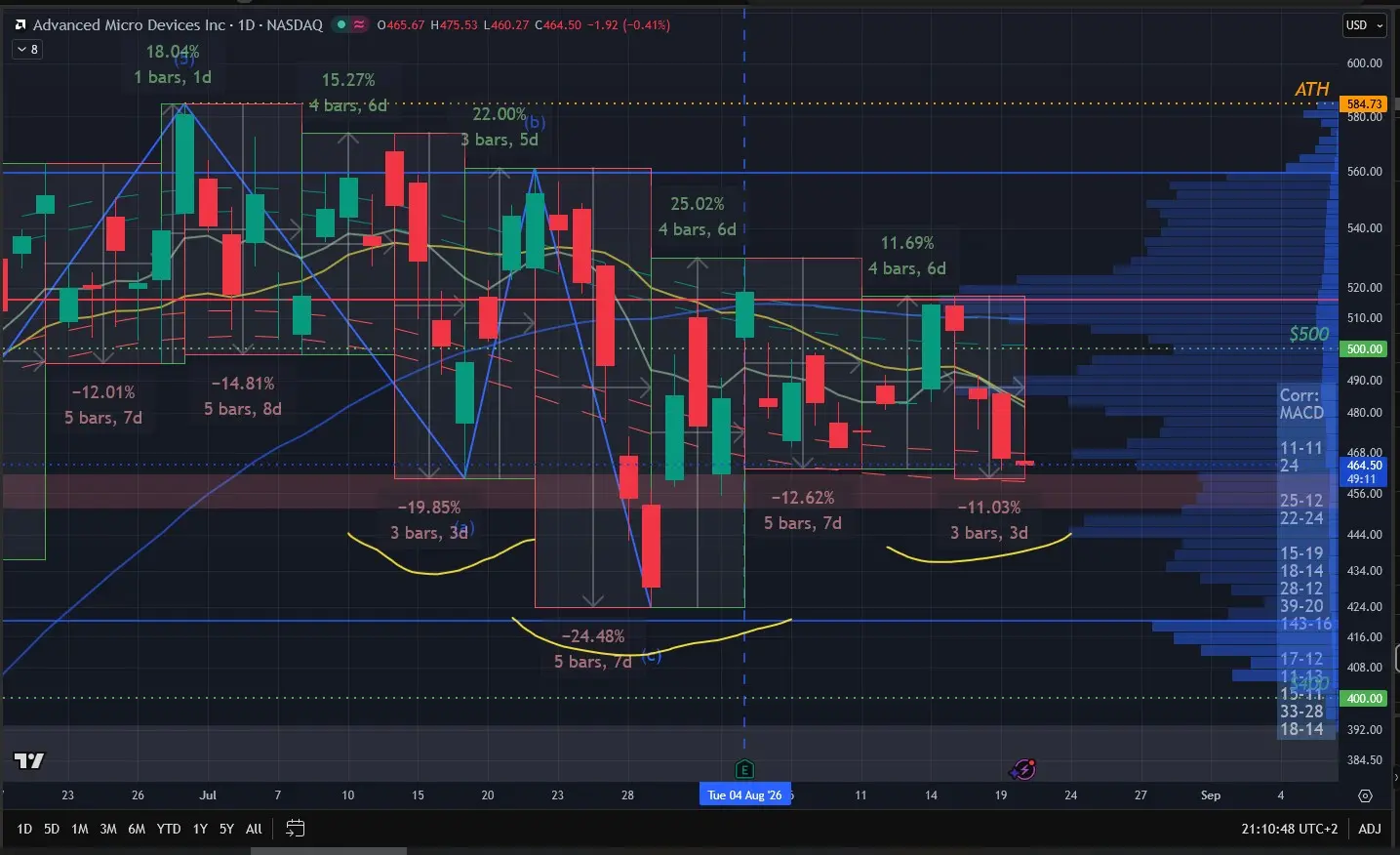Viewport: 1400px width, 855px height.
Task: Open the Go to date calendar
Action: coord(295,829)
